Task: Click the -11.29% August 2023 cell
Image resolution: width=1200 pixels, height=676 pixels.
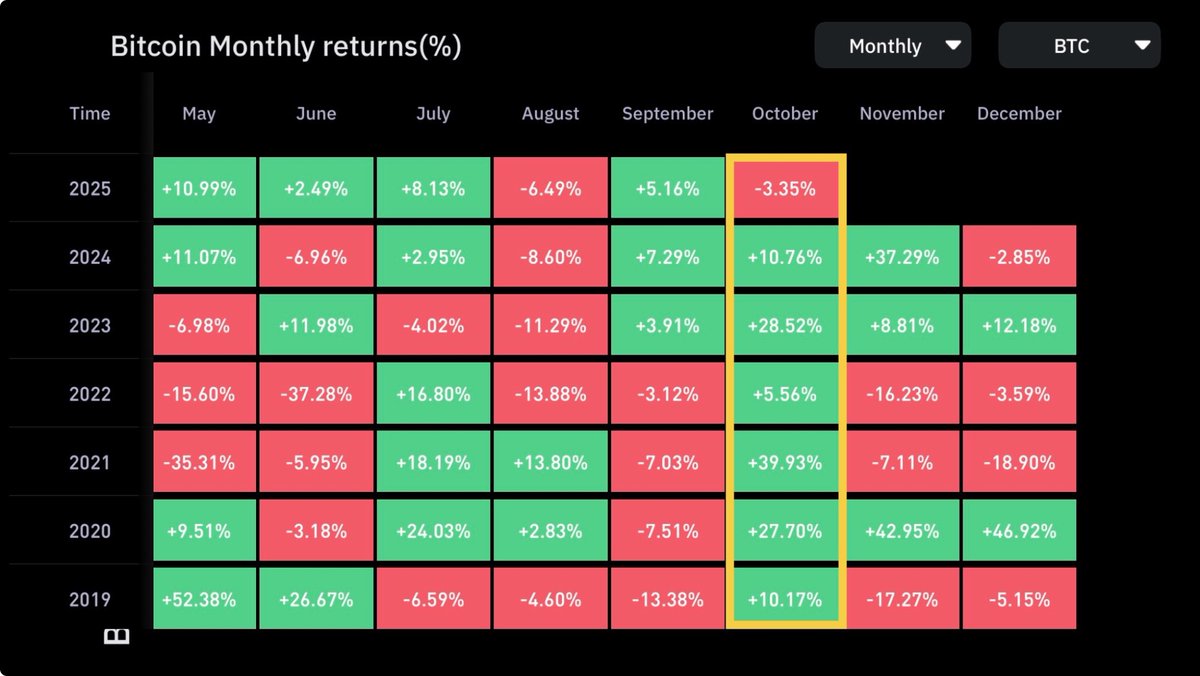Action: point(550,326)
